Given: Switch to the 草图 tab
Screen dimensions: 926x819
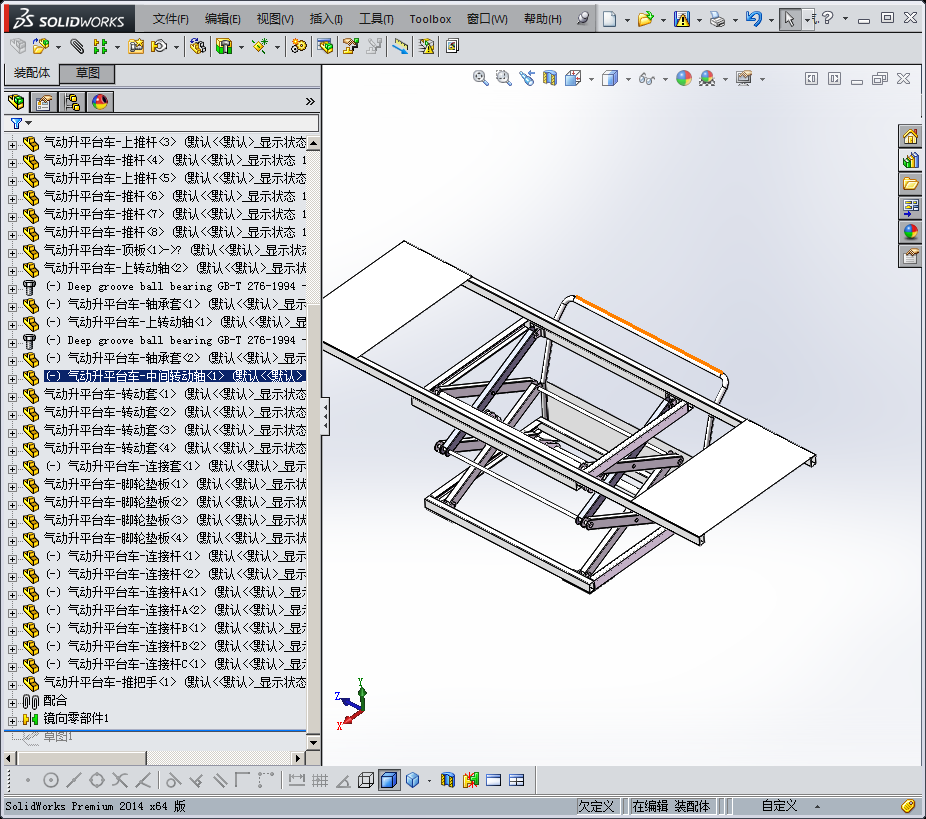Looking at the screenshot, I should [87, 73].
